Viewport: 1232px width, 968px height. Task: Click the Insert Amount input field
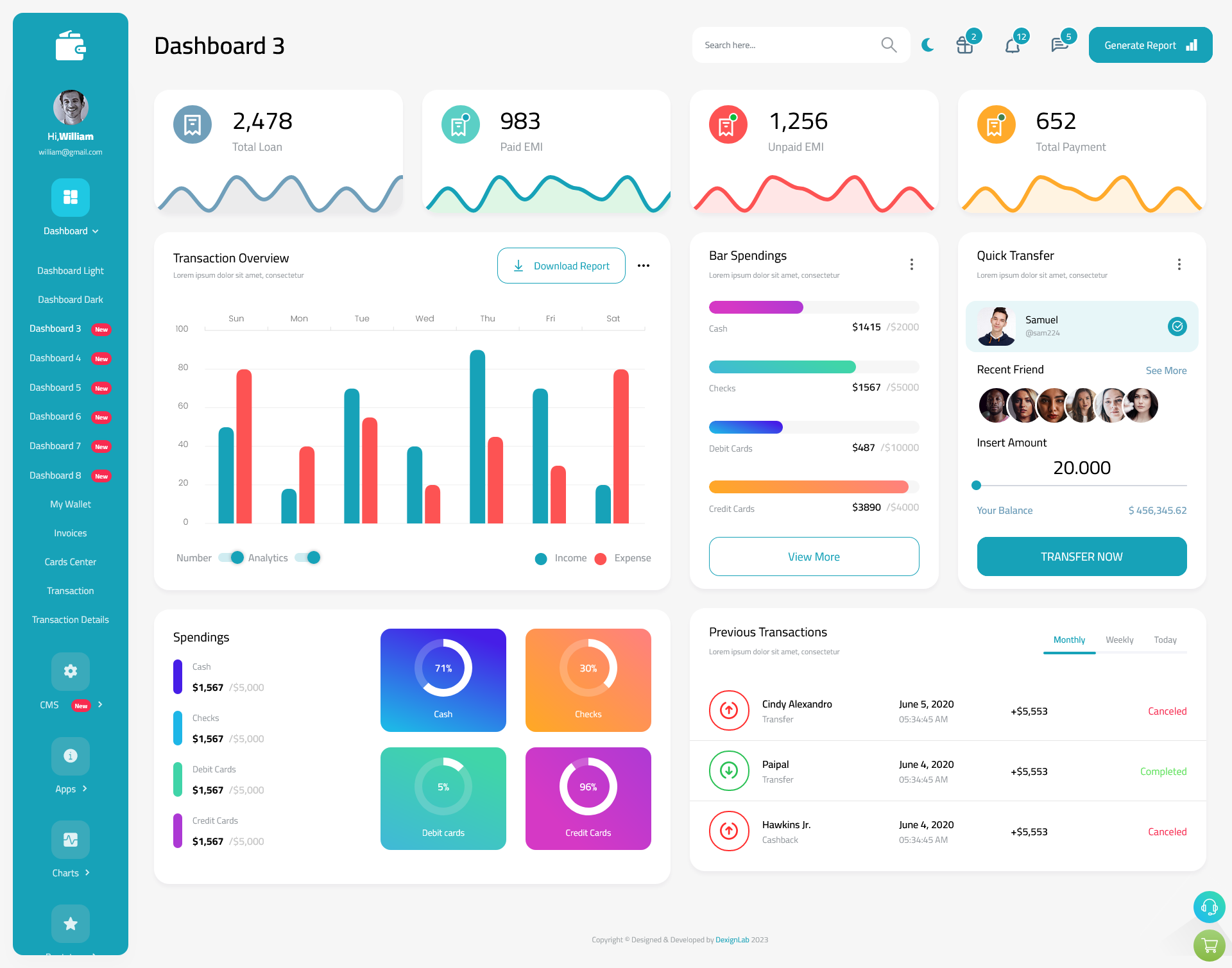[1082, 467]
